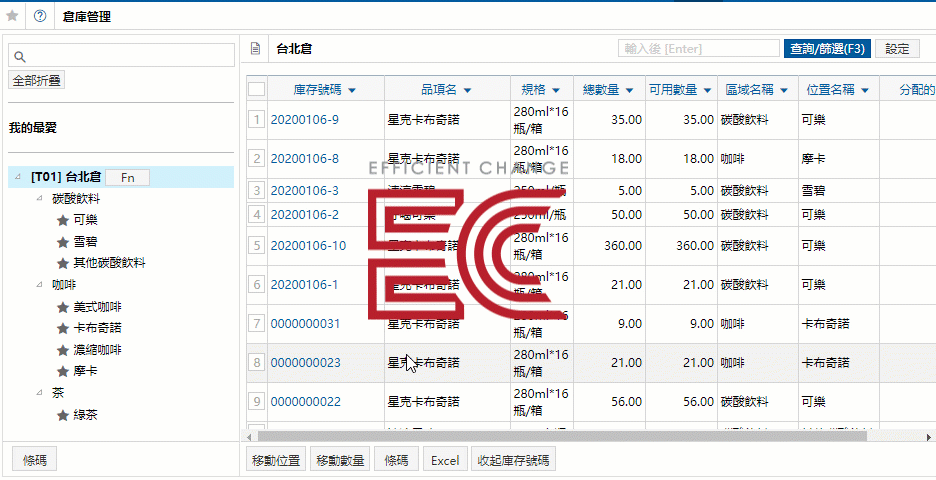
Task: Open stock number link 20200106-3
Action: click(x=304, y=191)
